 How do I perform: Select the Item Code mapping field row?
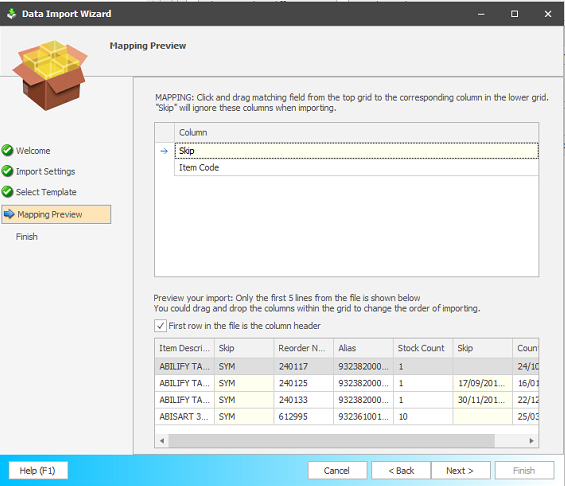[356, 168]
